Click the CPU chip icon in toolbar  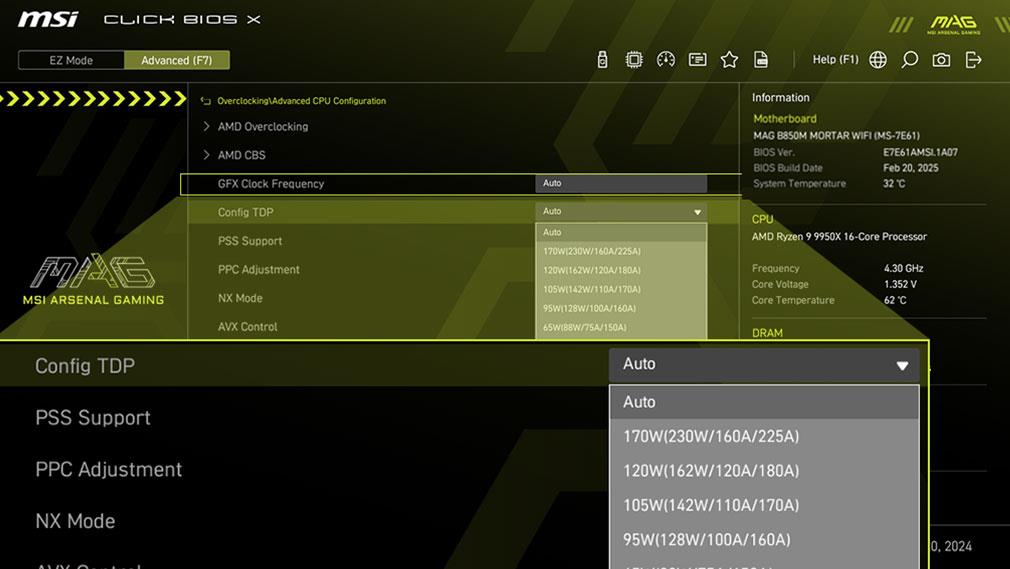tap(634, 60)
